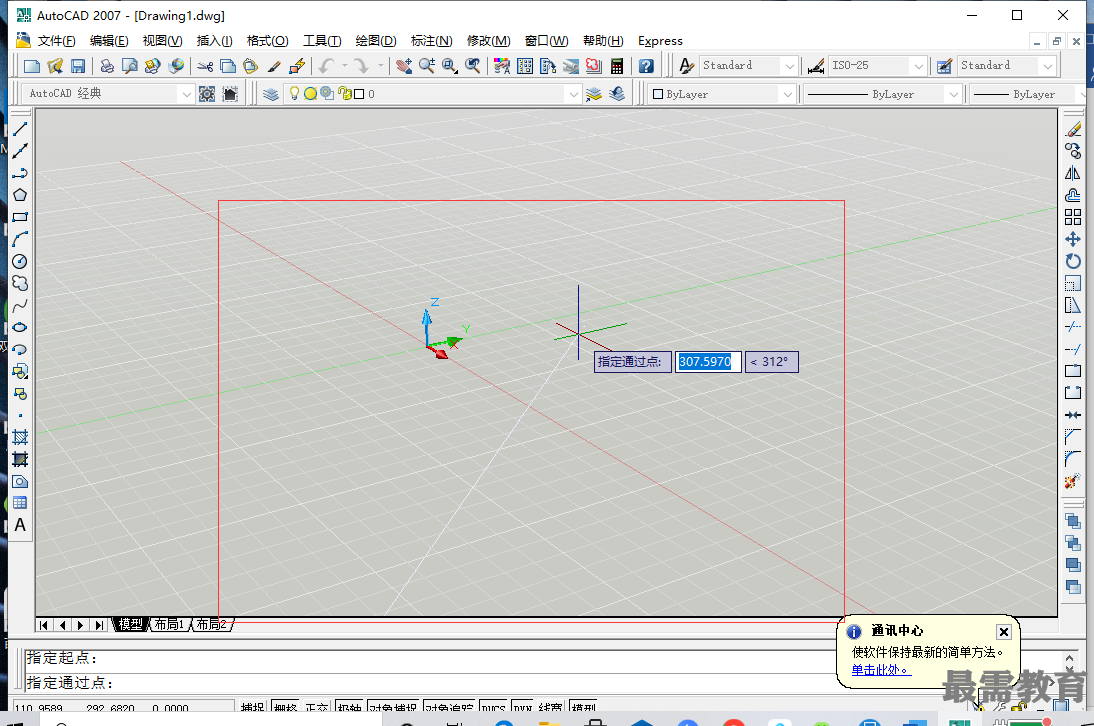
Task: Click the Undo arrow icon
Action: pyautogui.click(x=326, y=66)
